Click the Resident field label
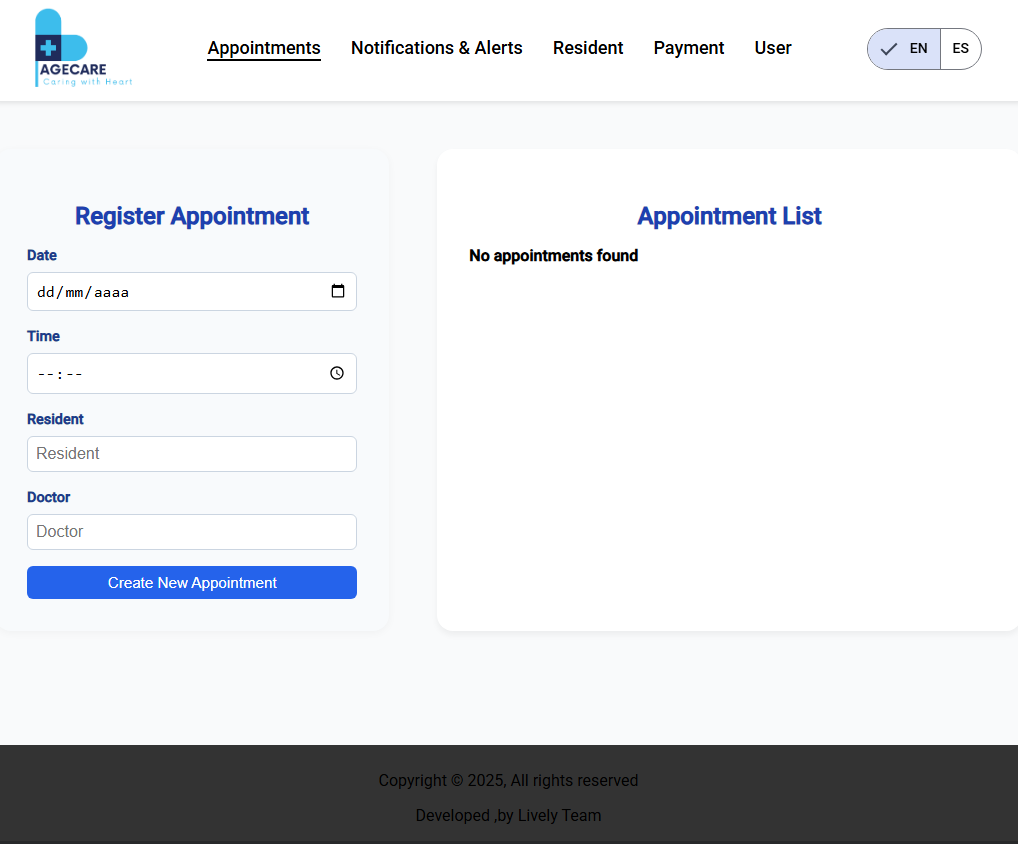This screenshot has height=844, width=1018. [x=55, y=419]
